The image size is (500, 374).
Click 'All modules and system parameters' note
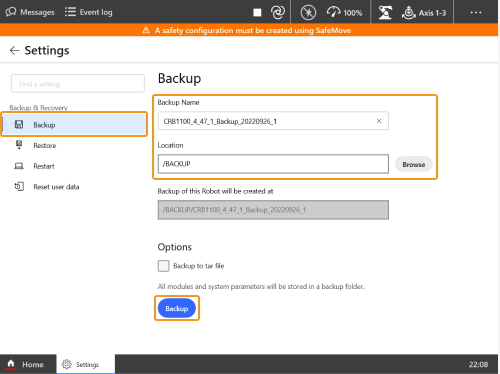261,286
